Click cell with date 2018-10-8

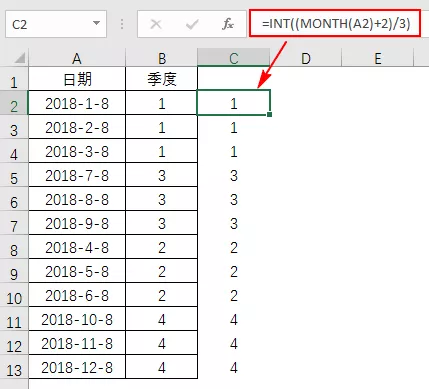pyautogui.click(x=77, y=319)
